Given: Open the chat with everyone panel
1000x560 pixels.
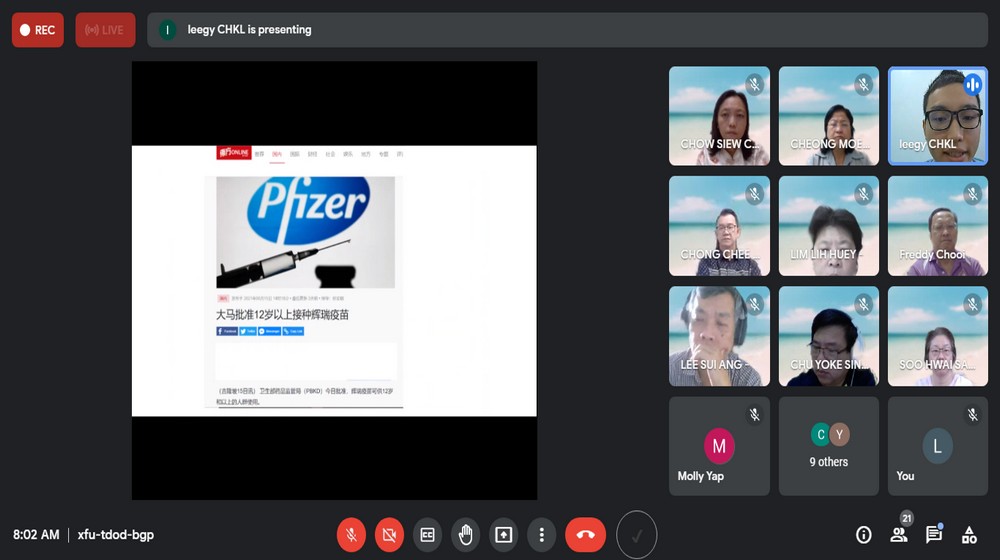Looking at the screenshot, I should pos(934,534).
